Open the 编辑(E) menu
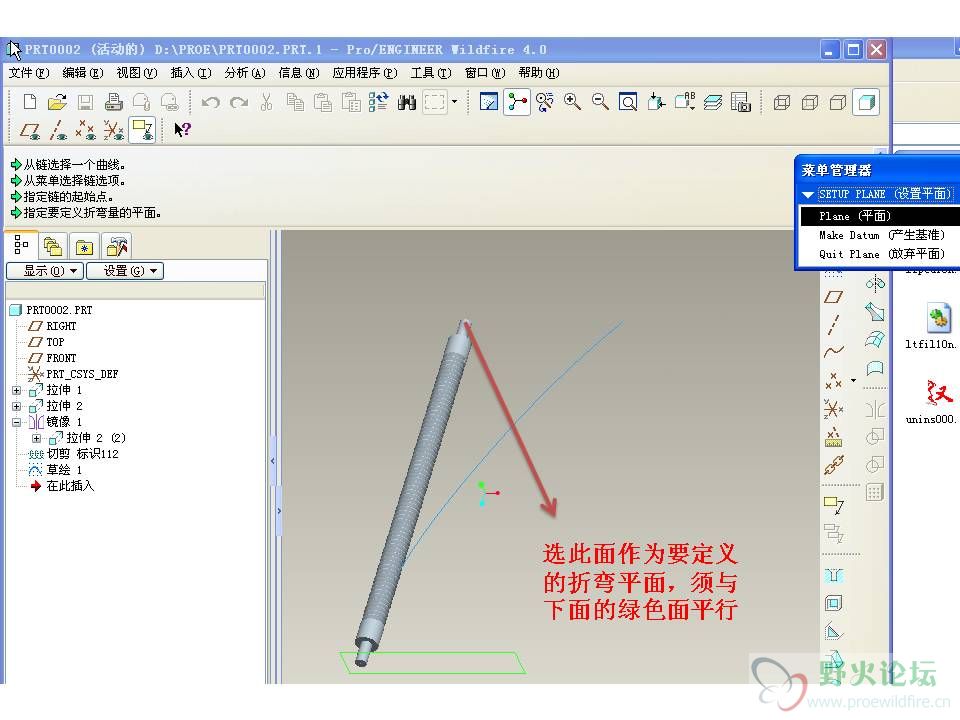The image size is (960, 720). (83, 73)
